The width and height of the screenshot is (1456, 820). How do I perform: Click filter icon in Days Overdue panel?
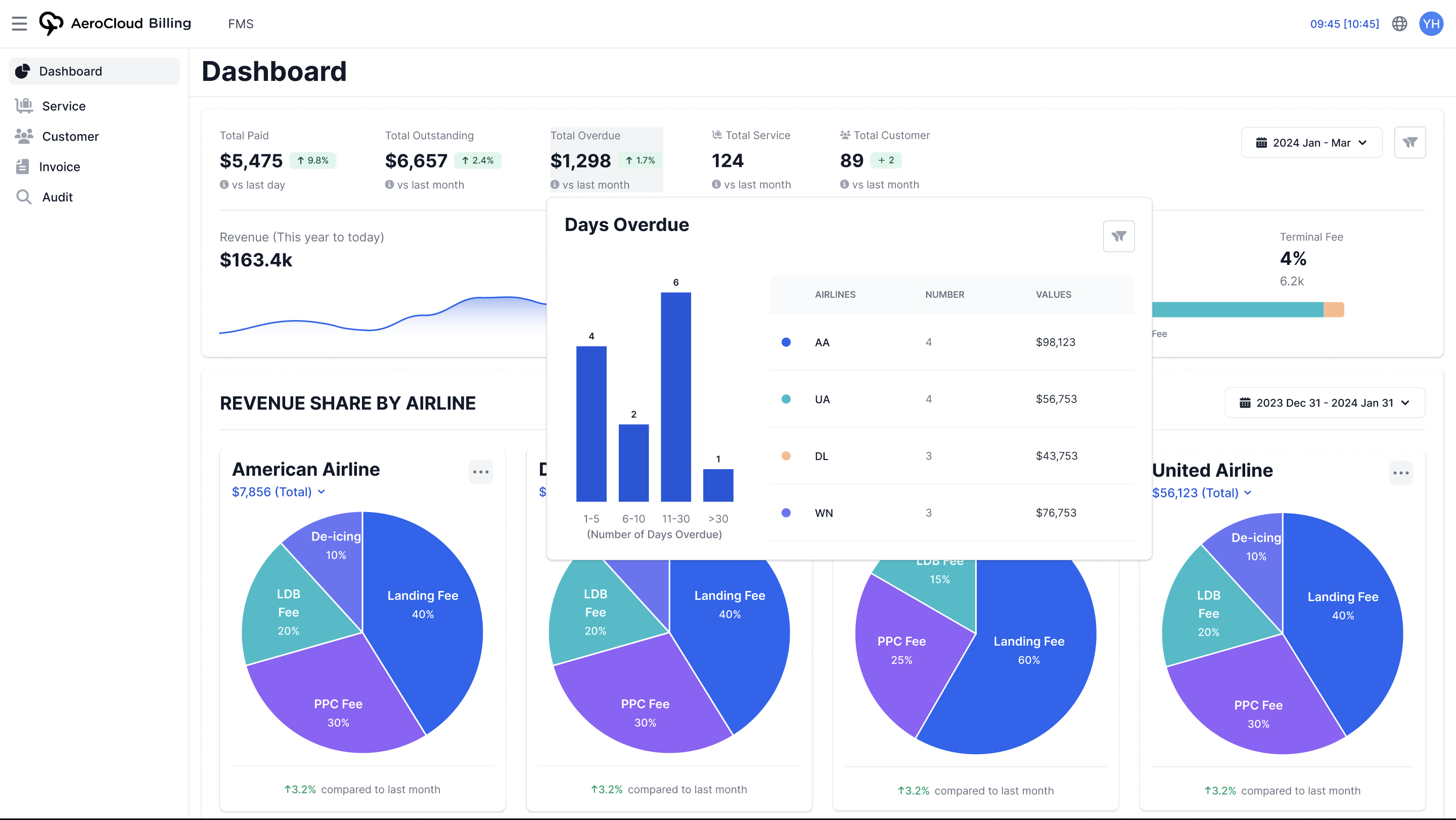click(x=1119, y=236)
